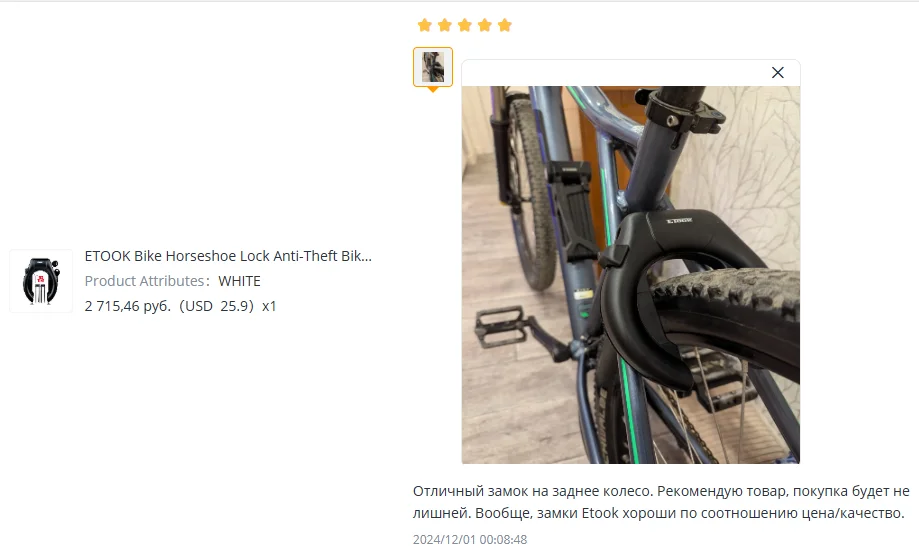919x550 pixels.
Task: Click the third rating star
Action: point(465,25)
